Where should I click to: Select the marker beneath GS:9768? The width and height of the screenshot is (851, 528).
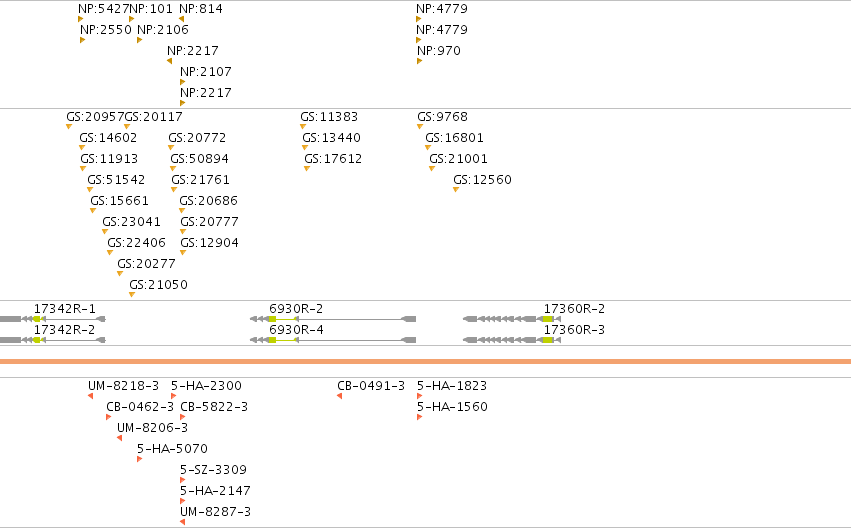pos(420,127)
